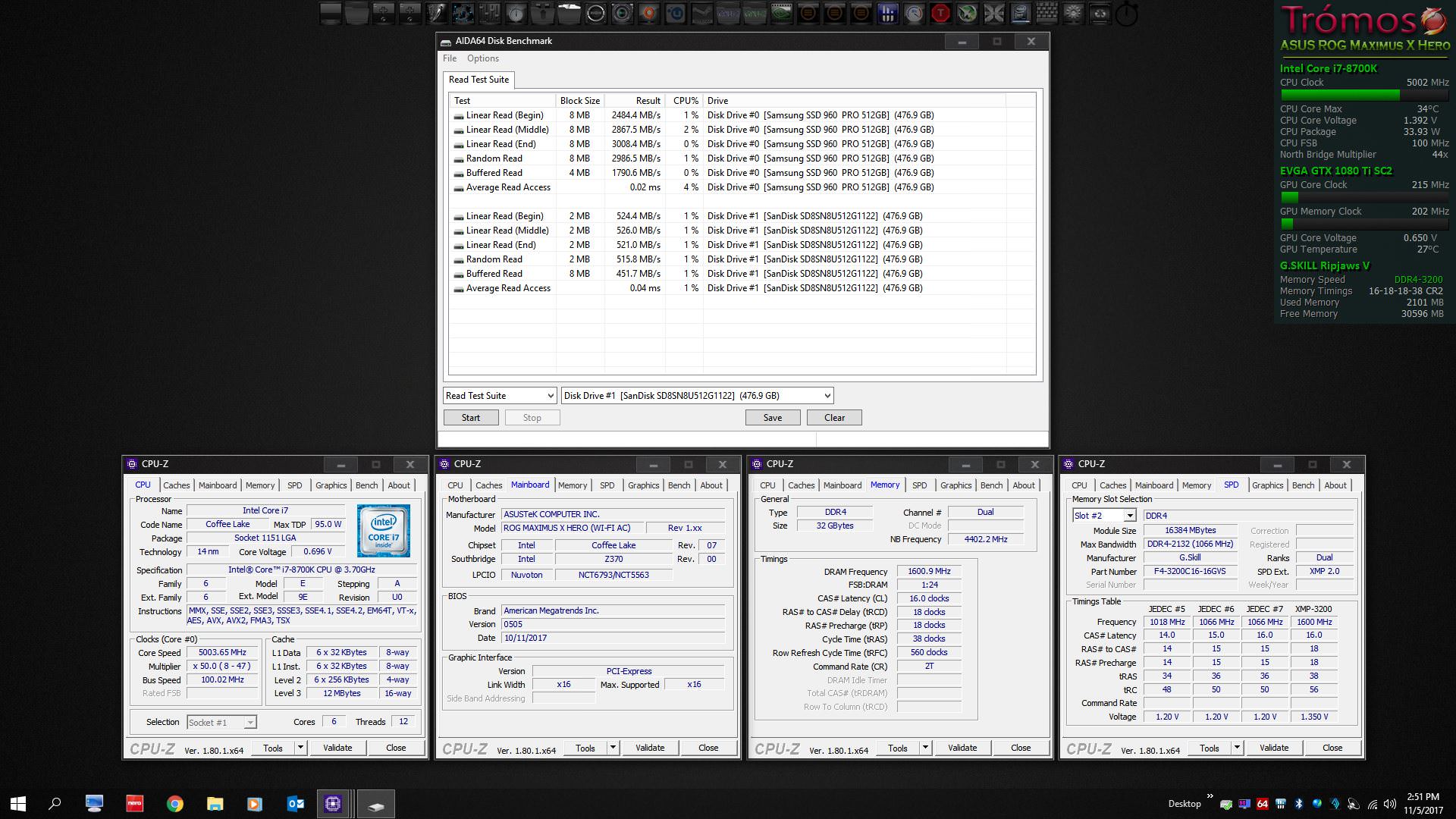Open the Options menu in AIDA64
Screen dimensions: 1456x819
point(483,58)
